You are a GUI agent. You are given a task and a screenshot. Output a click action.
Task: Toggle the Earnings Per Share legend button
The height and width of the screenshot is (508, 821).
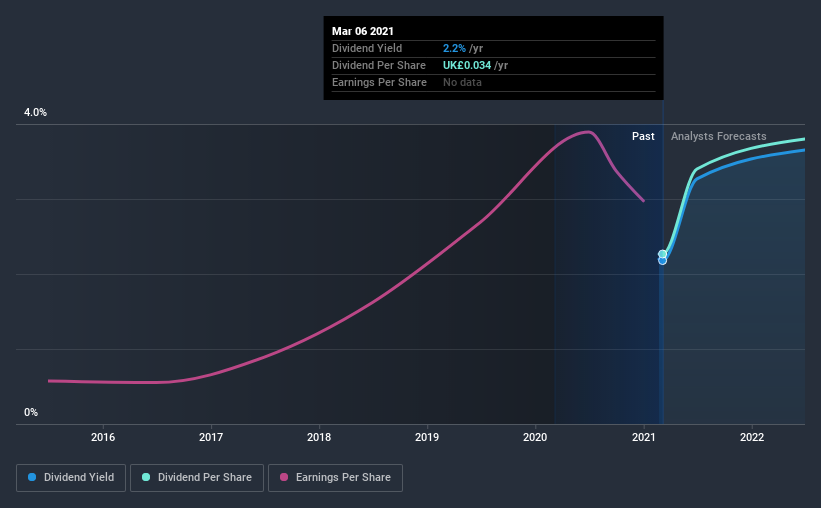[x=335, y=478]
